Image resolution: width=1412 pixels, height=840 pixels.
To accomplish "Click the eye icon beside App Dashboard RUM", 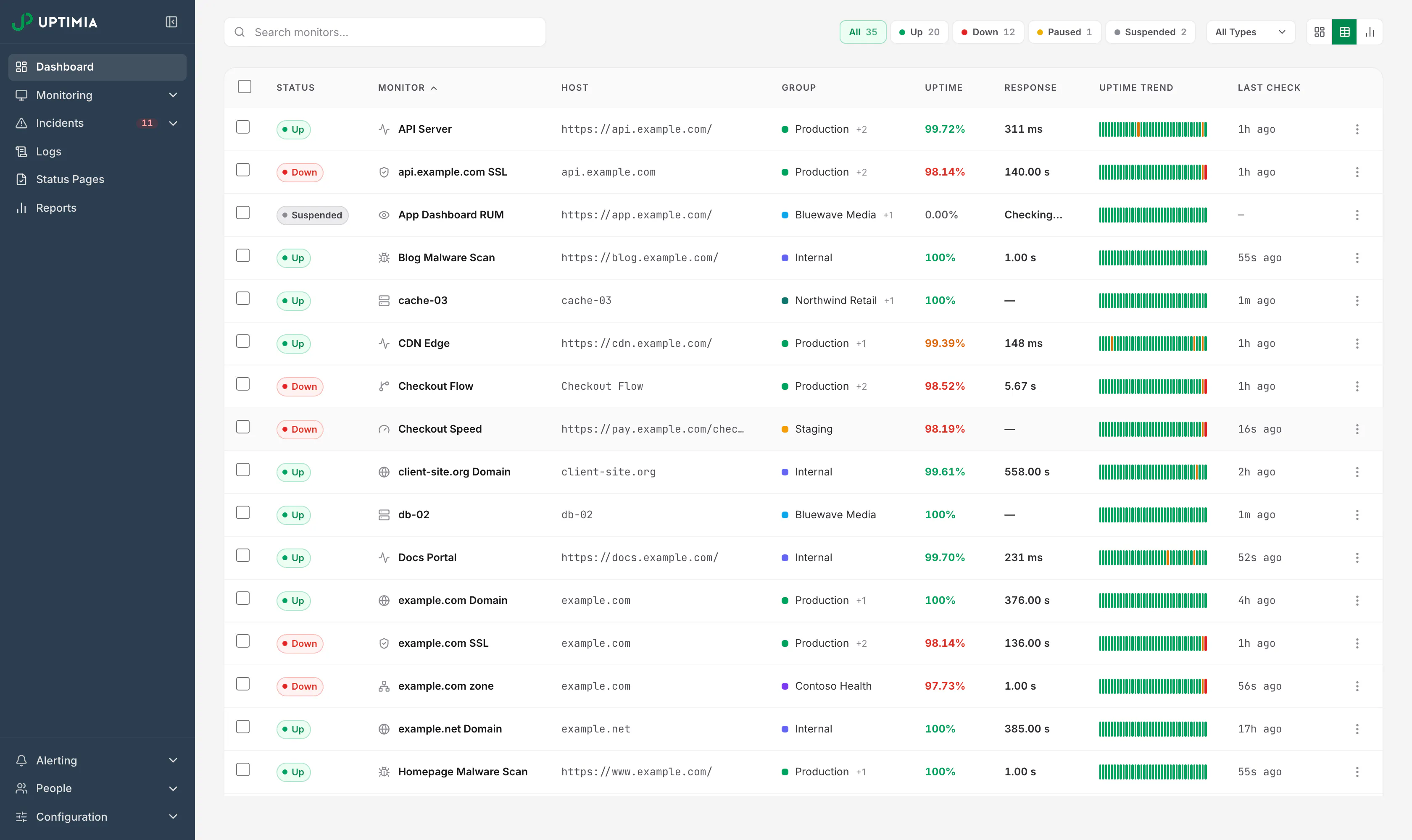I will pyautogui.click(x=384, y=215).
